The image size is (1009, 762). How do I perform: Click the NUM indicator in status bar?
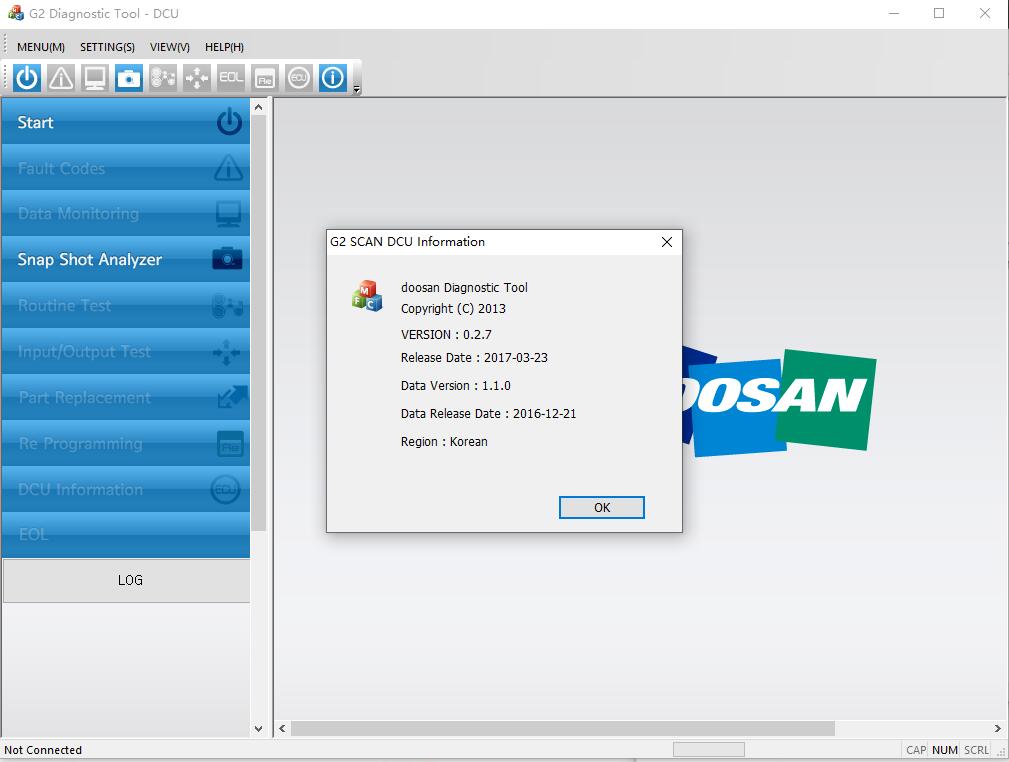[x=945, y=750]
